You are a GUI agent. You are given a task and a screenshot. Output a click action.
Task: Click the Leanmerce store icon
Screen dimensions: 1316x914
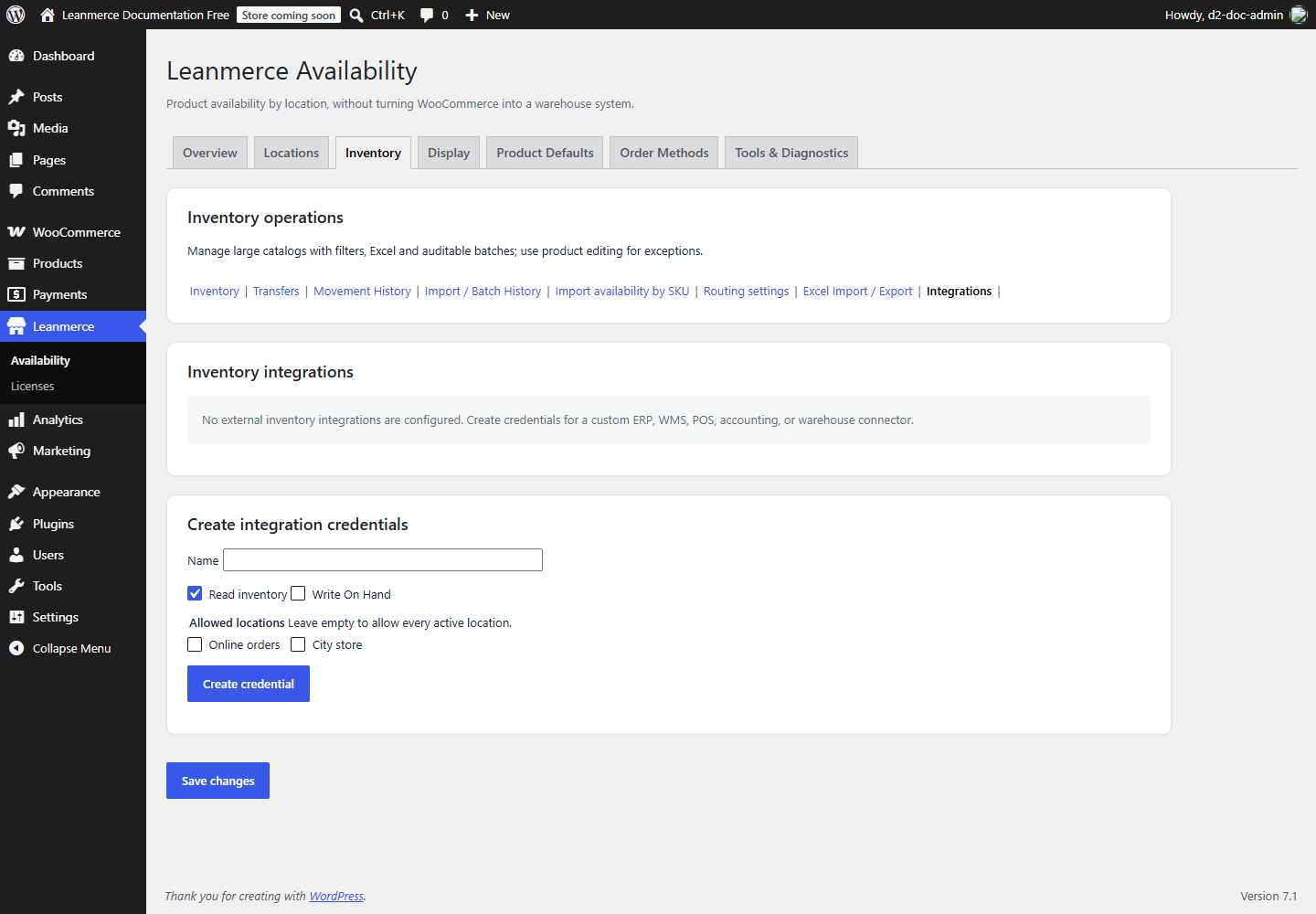pyautogui.click(x=16, y=326)
